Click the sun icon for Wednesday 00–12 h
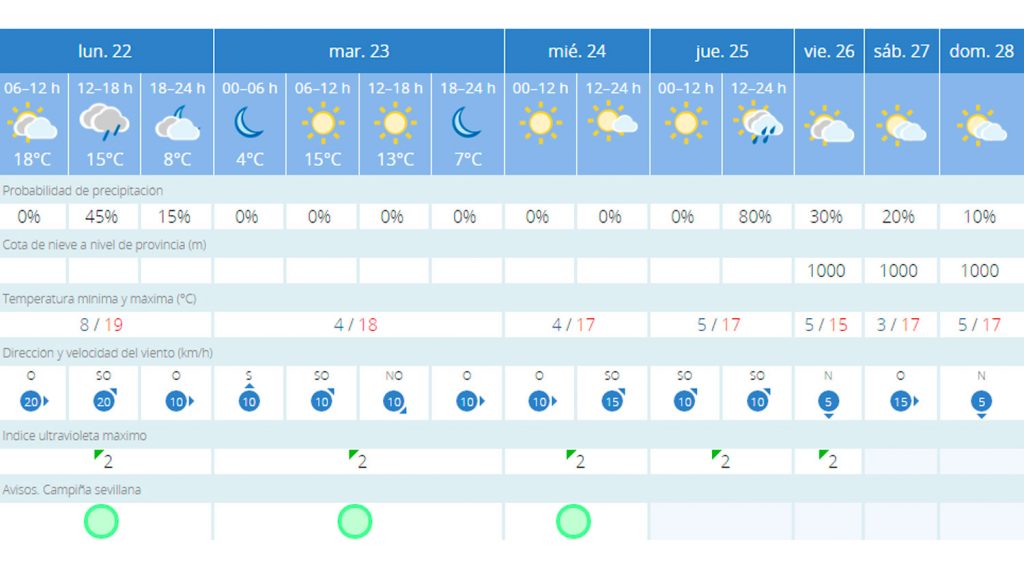This screenshot has height=576, width=1024. pyautogui.click(x=540, y=123)
